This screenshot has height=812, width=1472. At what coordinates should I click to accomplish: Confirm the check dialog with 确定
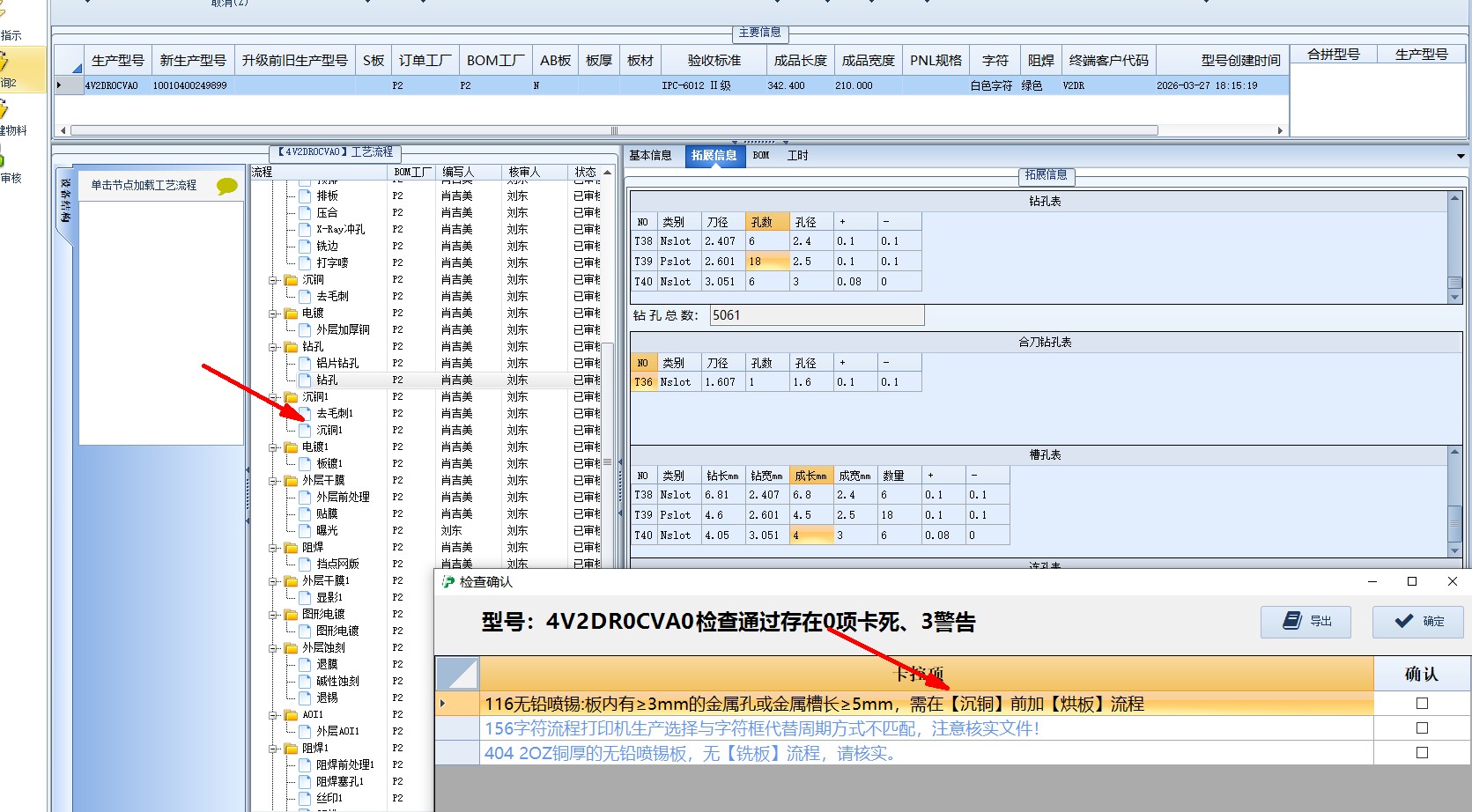[x=1418, y=622]
